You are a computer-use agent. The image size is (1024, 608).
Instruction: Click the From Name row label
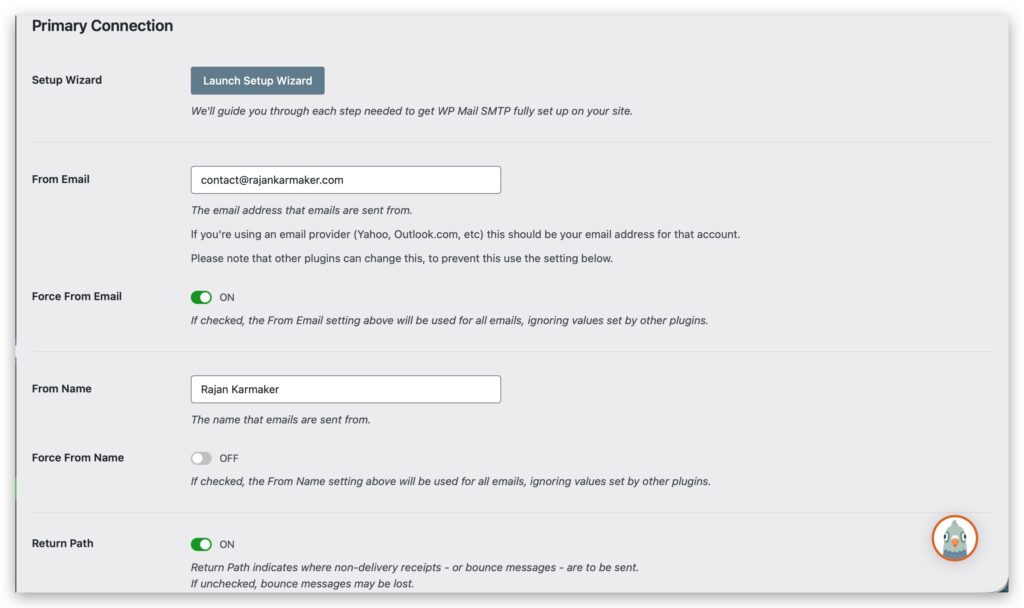coord(62,388)
